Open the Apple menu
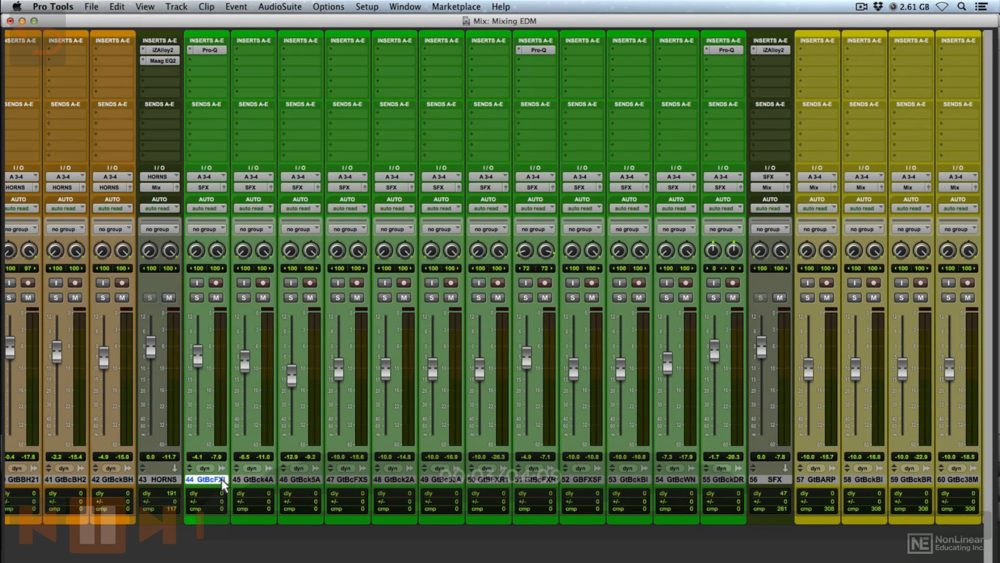The image size is (1000, 563). point(17,6)
